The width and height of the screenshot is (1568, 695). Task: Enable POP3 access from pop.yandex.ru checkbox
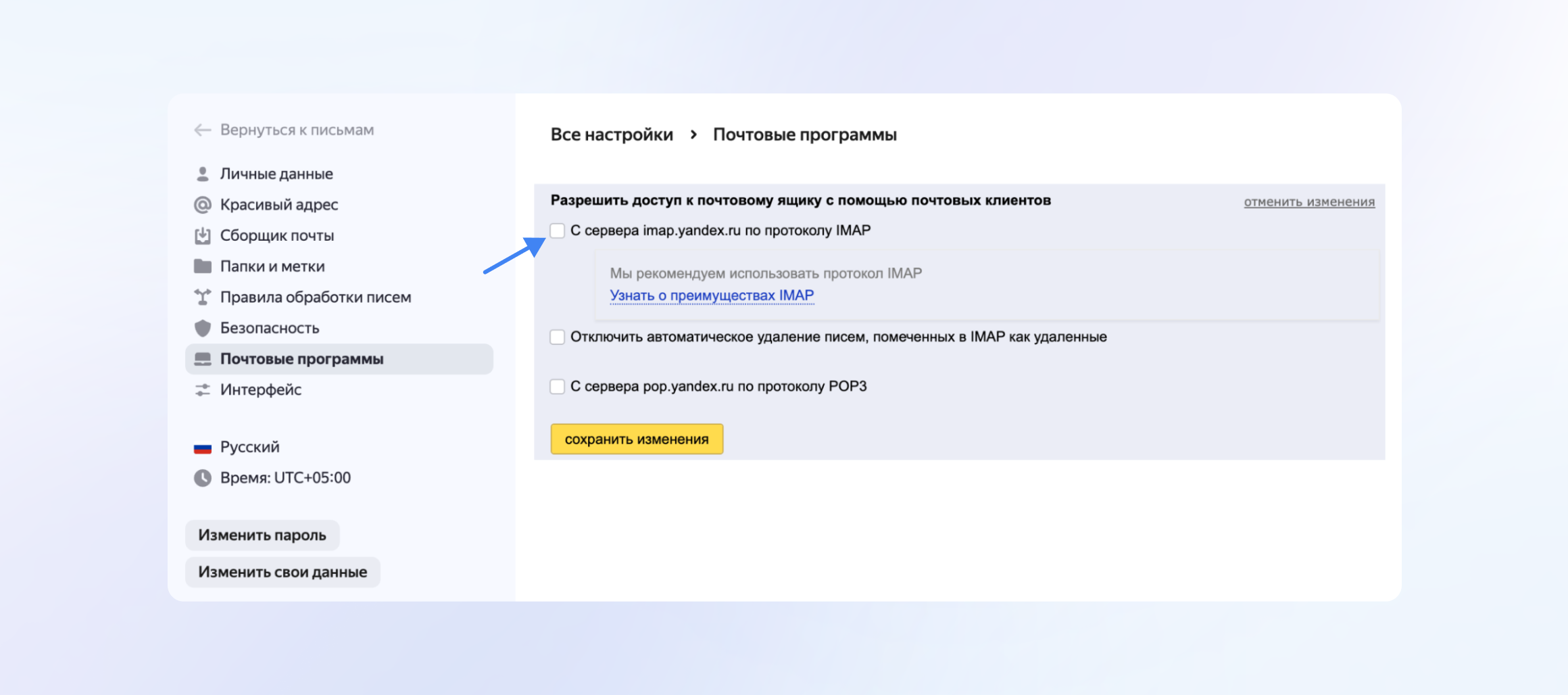coord(557,386)
